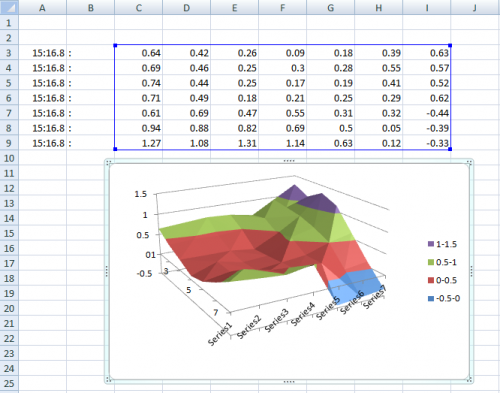
Task: Click the purple 1-1.5 legend swatch
Action: pyautogui.click(x=431, y=244)
